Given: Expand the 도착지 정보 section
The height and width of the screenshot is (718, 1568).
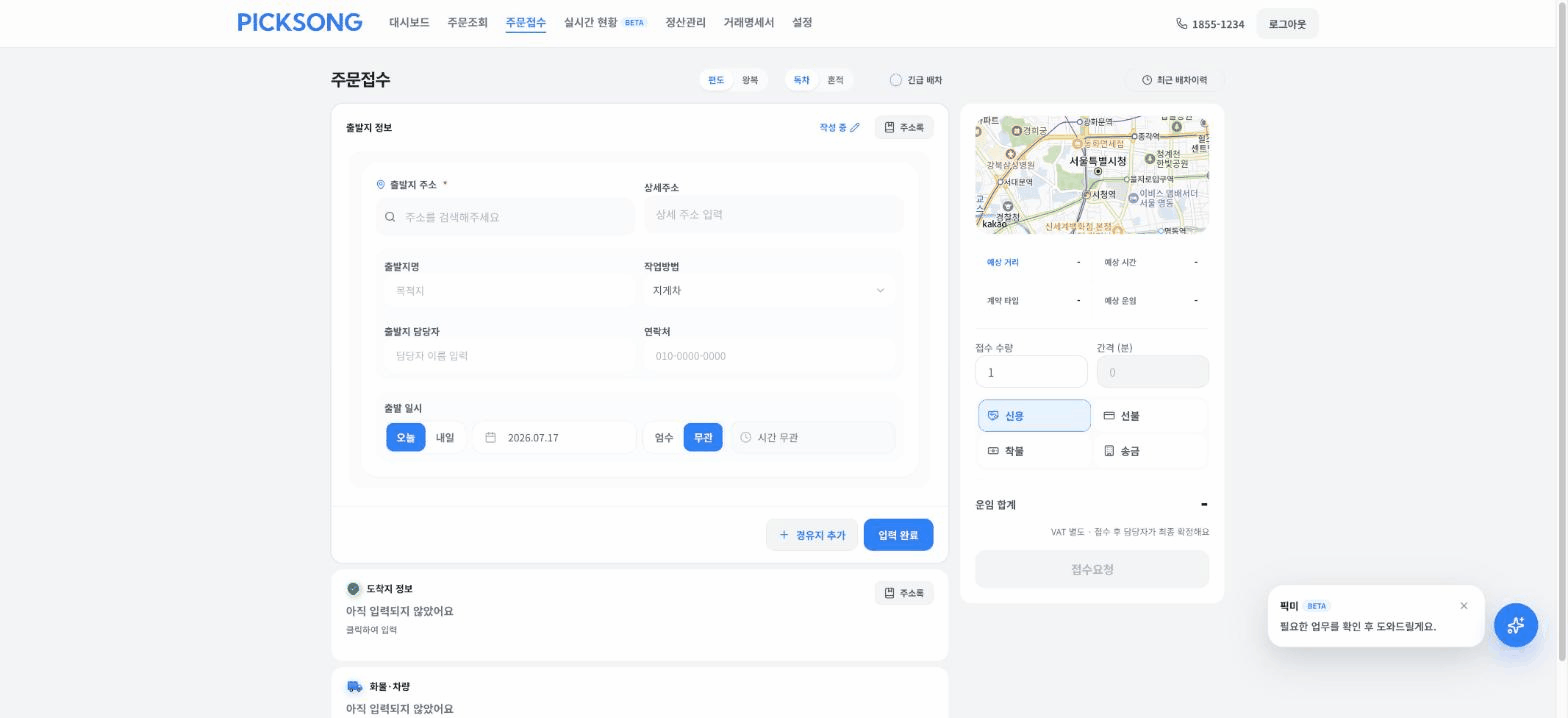Looking at the screenshot, I should [639, 615].
